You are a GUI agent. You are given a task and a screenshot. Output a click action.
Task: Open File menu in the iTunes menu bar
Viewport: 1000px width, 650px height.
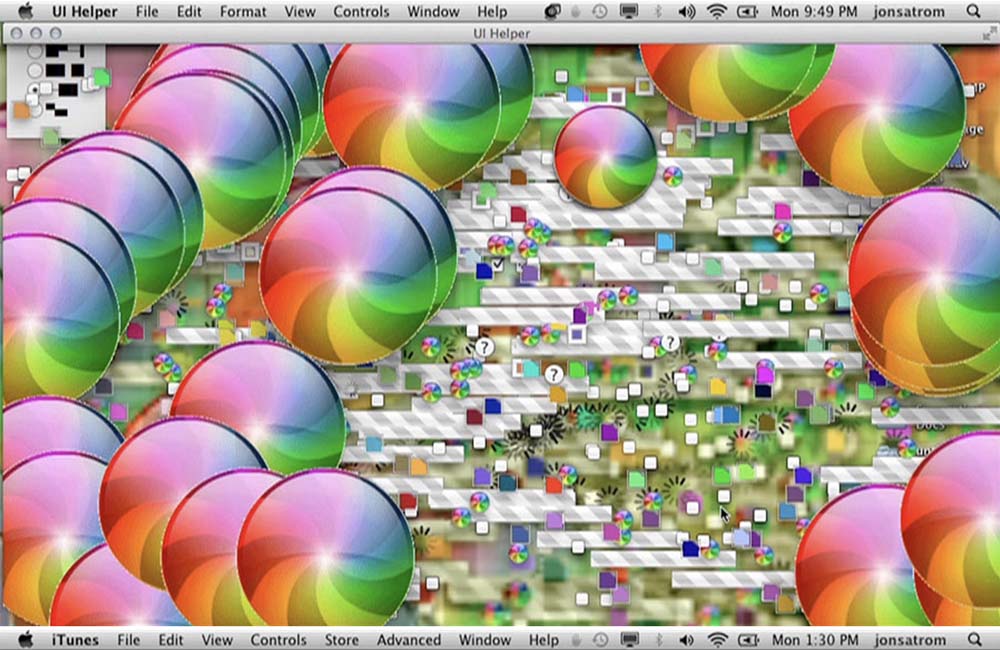coord(128,640)
